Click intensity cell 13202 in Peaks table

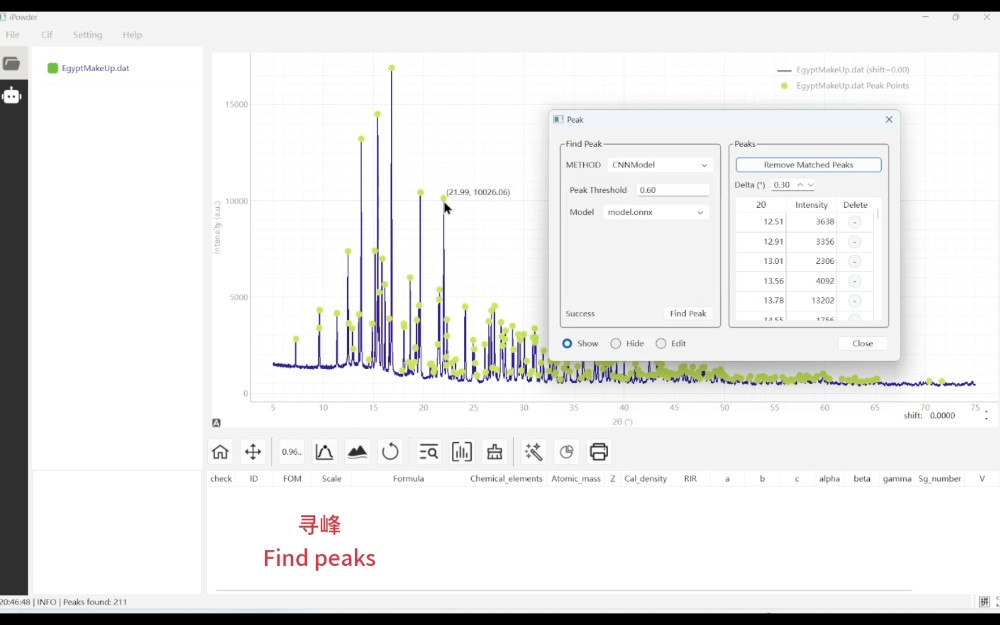(811, 300)
